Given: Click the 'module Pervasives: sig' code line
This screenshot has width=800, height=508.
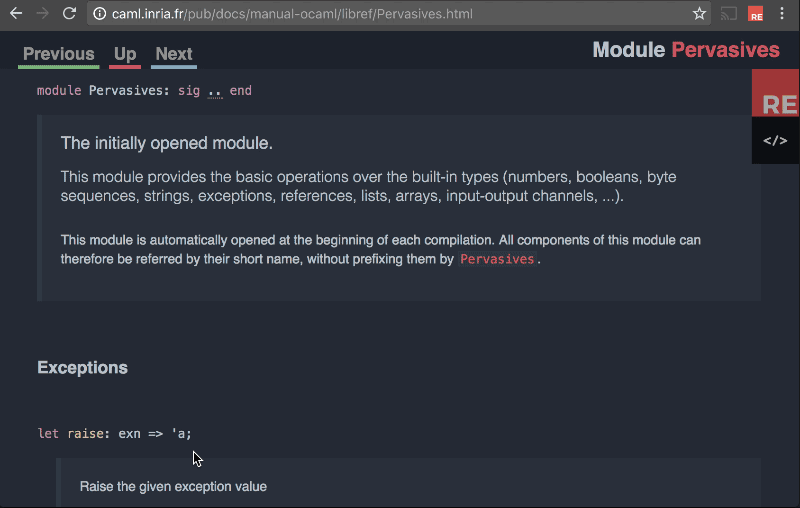Looking at the screenshot, I should click(x=144, y=91).
